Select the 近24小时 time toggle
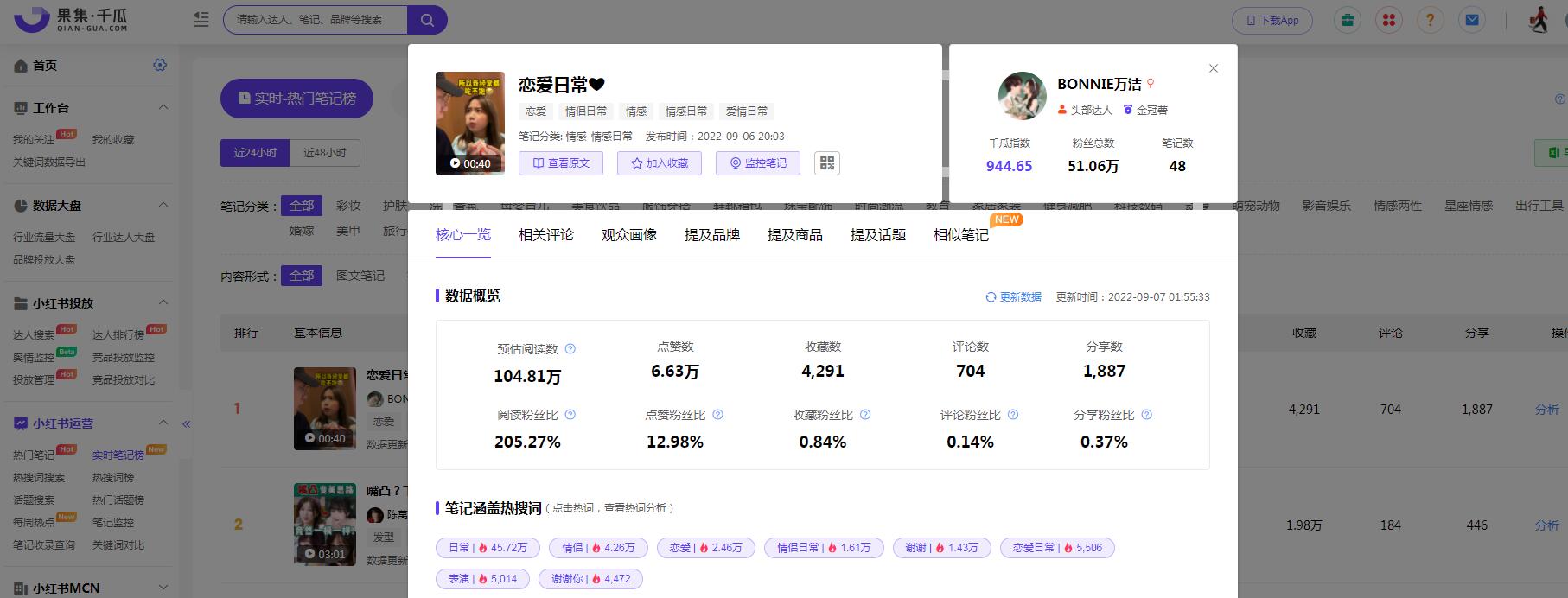 pos(255,153)
